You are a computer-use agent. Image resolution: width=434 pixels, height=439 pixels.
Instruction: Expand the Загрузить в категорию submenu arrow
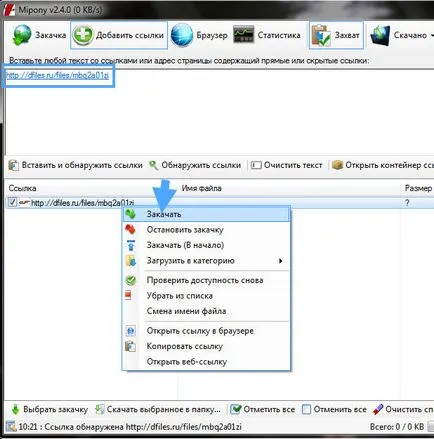[x=281, y=261]
